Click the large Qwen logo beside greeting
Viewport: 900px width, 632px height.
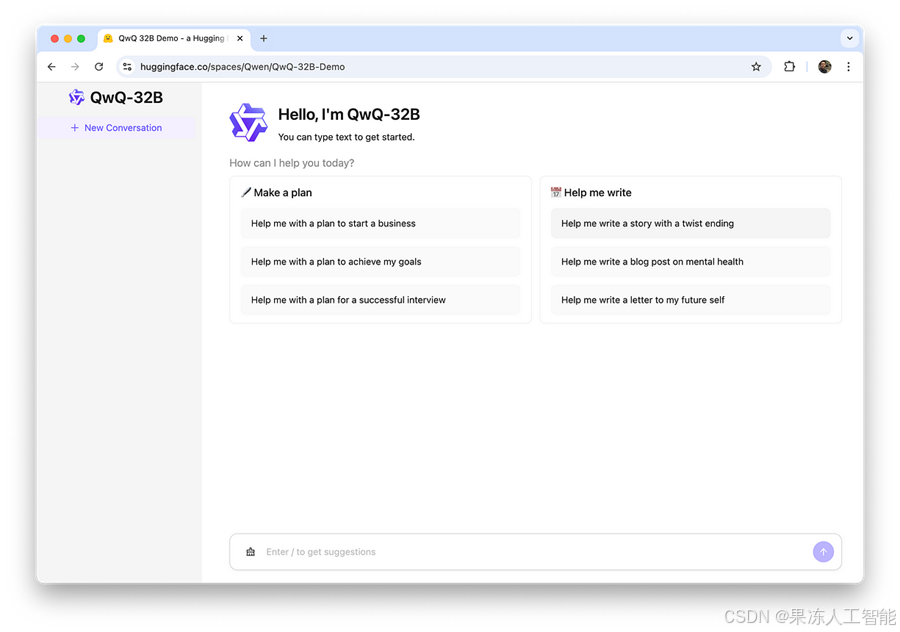[249, 122]
